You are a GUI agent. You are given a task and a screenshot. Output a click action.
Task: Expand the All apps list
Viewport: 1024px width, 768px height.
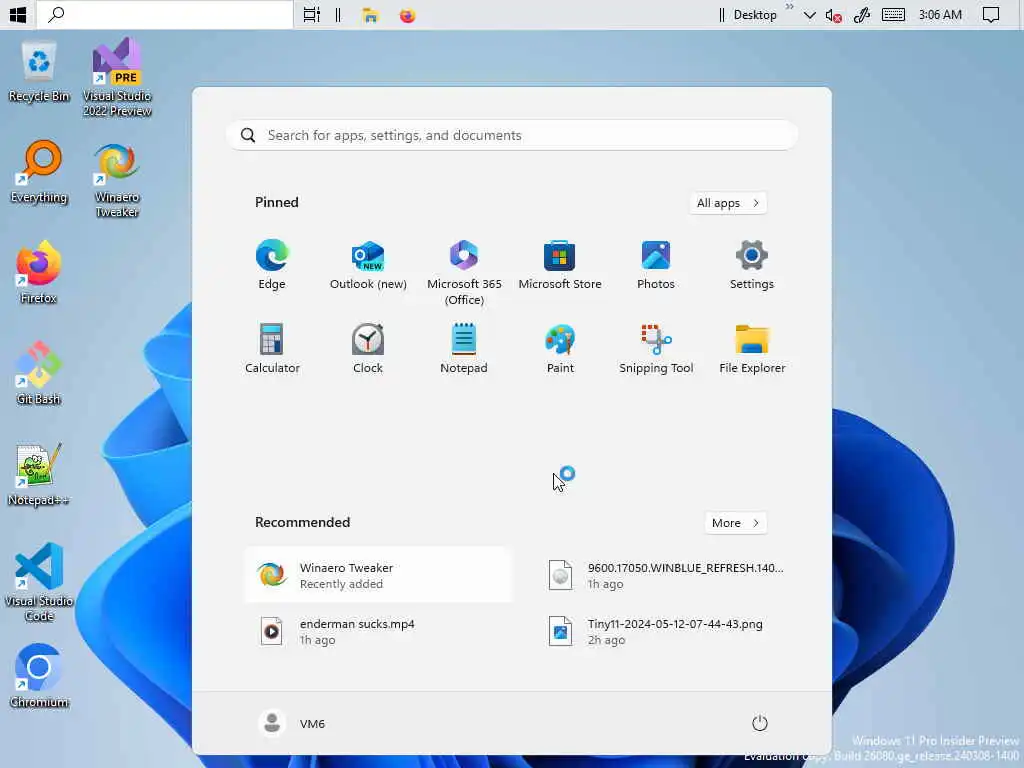[728, 203]
